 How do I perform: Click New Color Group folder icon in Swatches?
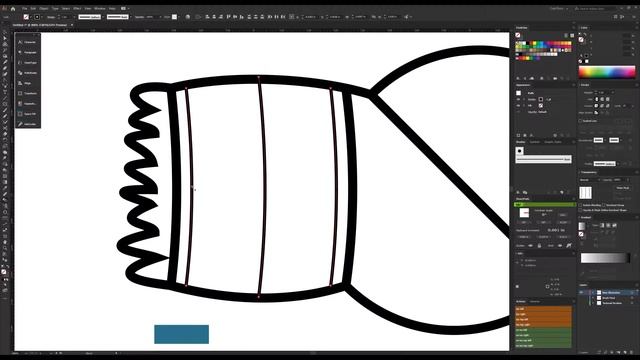pyautogui.click(x=555, y=78)
